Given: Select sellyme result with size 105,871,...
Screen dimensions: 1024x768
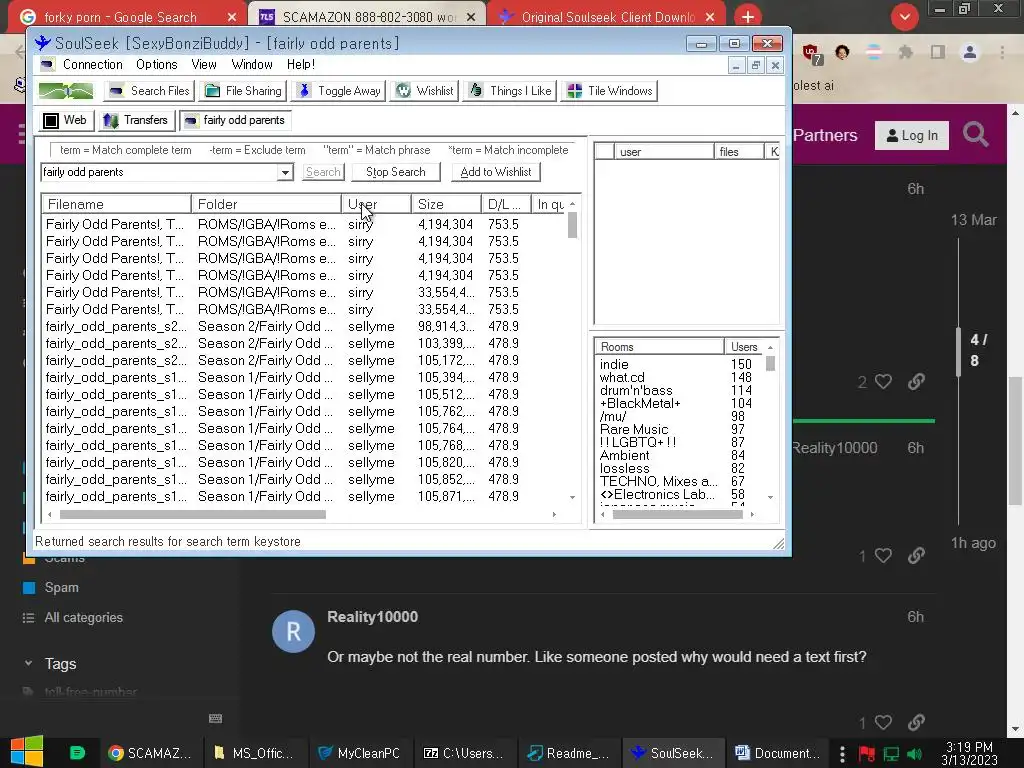Looking at the screenshot, I should click(304, 496).
